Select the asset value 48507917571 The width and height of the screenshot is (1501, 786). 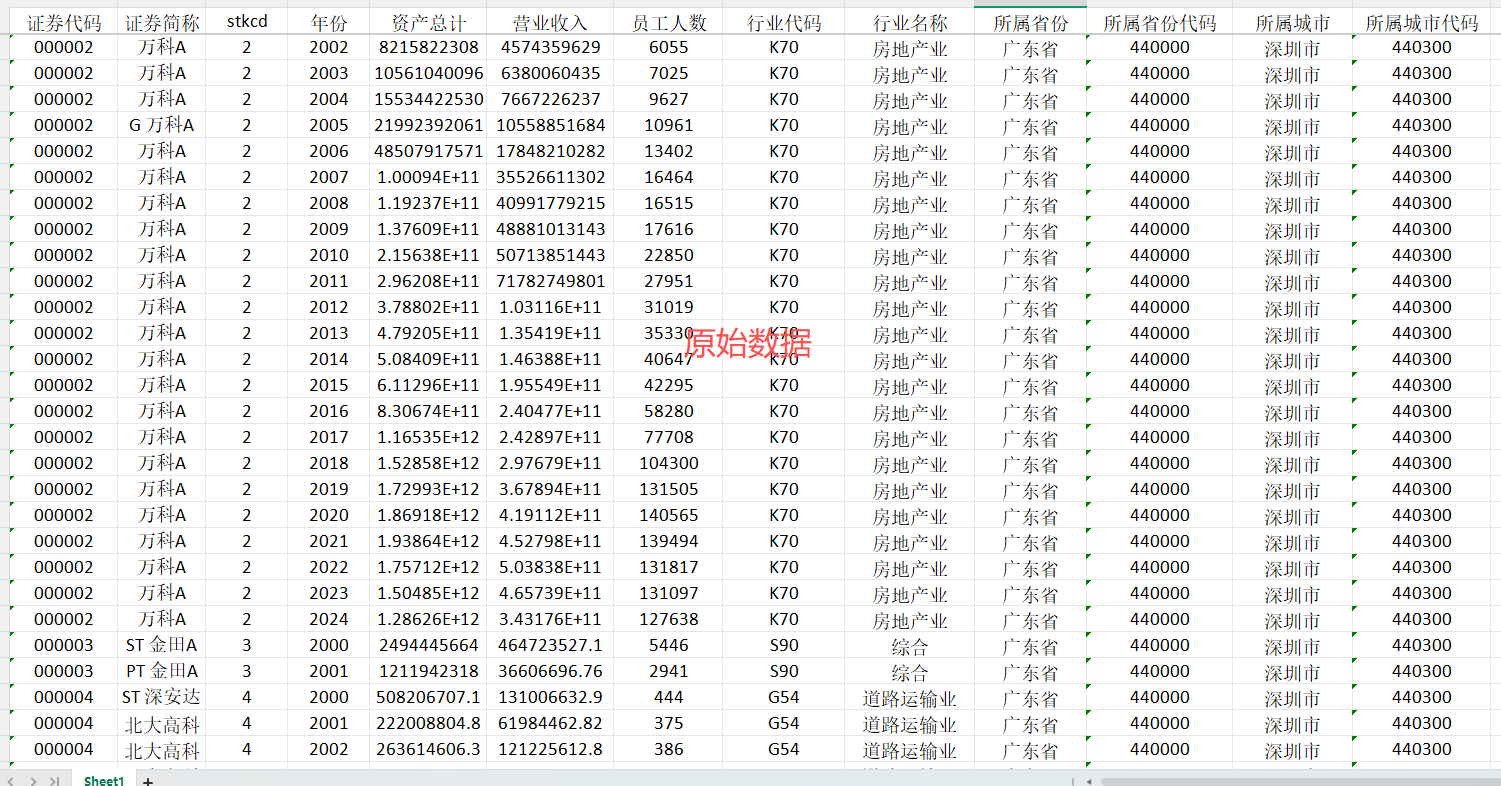point(429,151)
